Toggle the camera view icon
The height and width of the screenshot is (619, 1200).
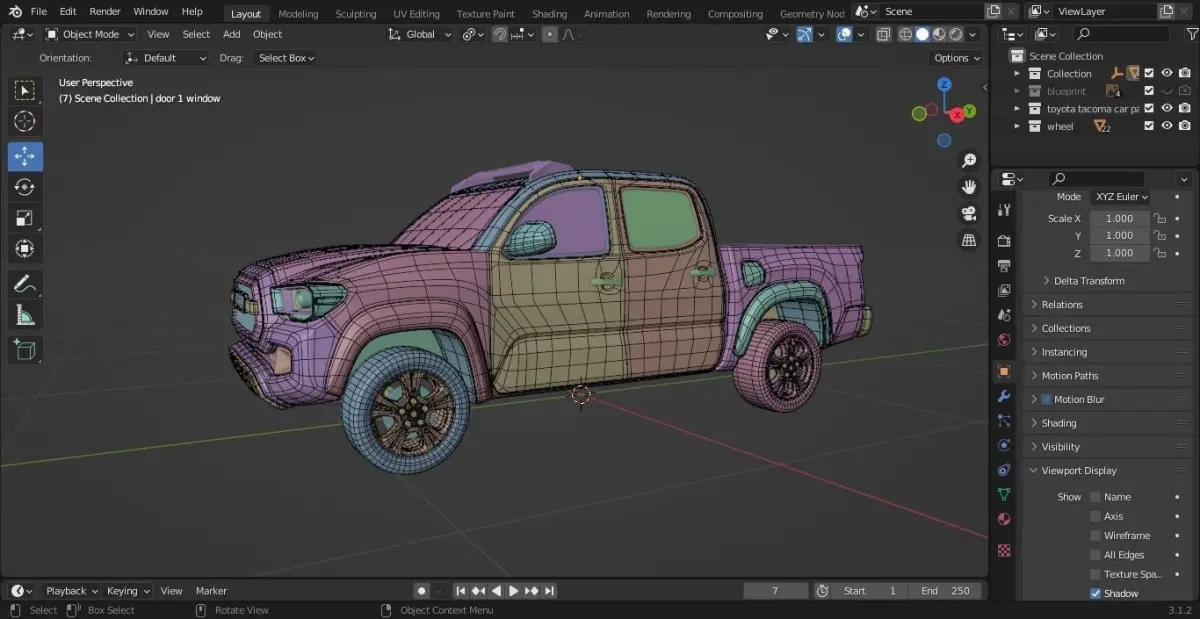point(968,214)
